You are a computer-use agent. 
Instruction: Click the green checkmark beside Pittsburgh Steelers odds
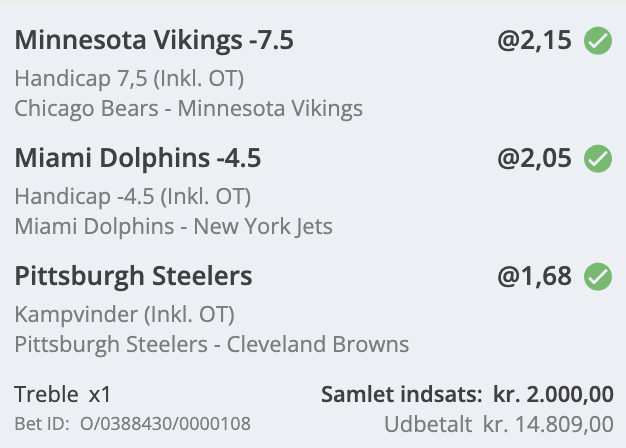[598, 276]
